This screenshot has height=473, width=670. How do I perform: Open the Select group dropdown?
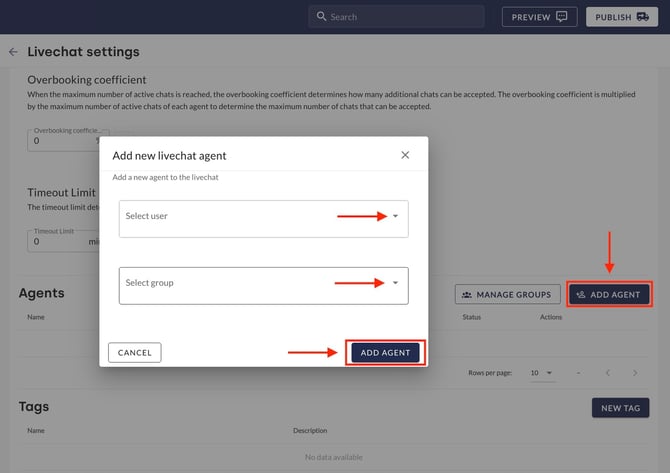point(395,283)
